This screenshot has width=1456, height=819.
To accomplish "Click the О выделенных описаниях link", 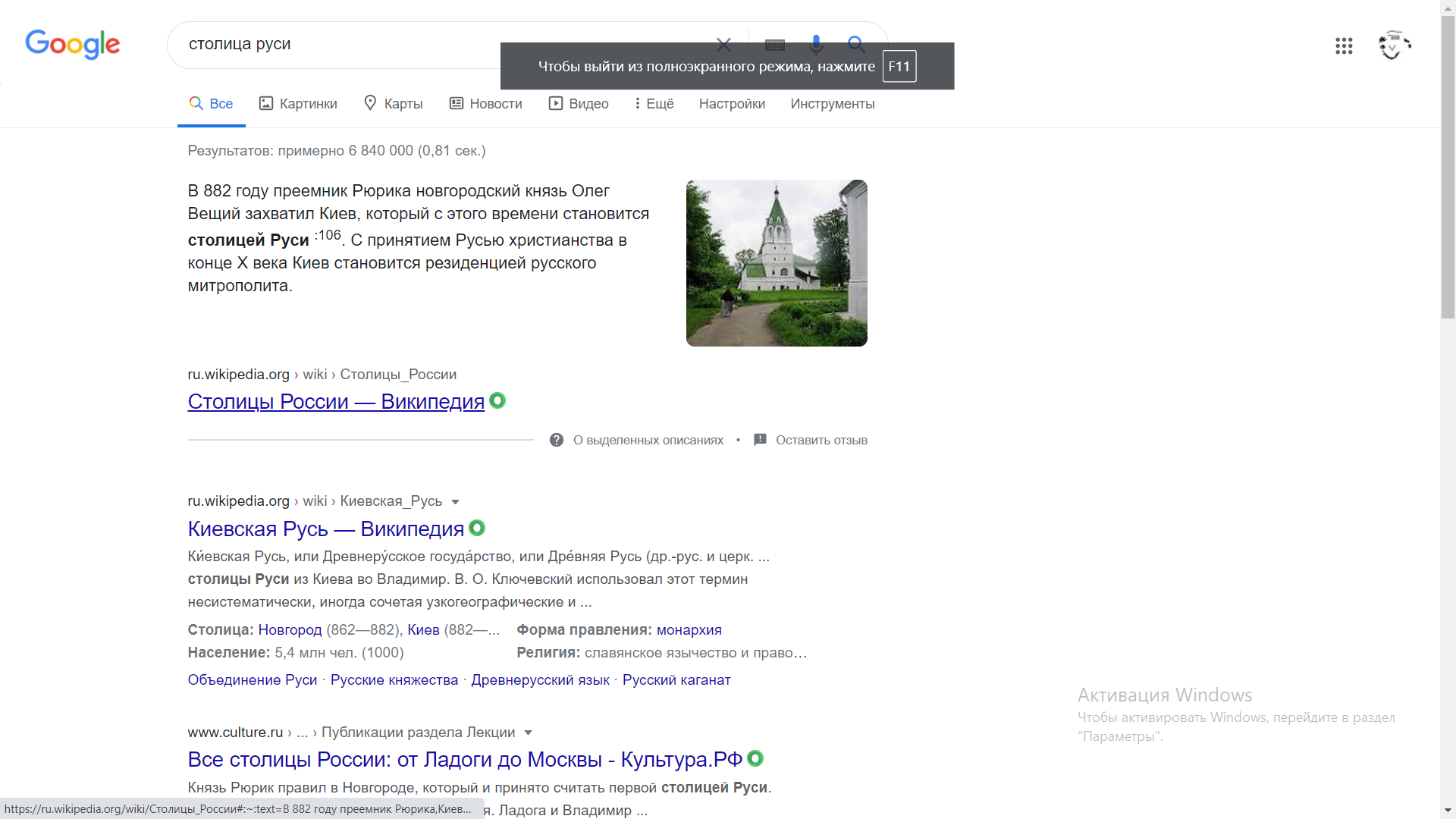I will click(648, 441).
